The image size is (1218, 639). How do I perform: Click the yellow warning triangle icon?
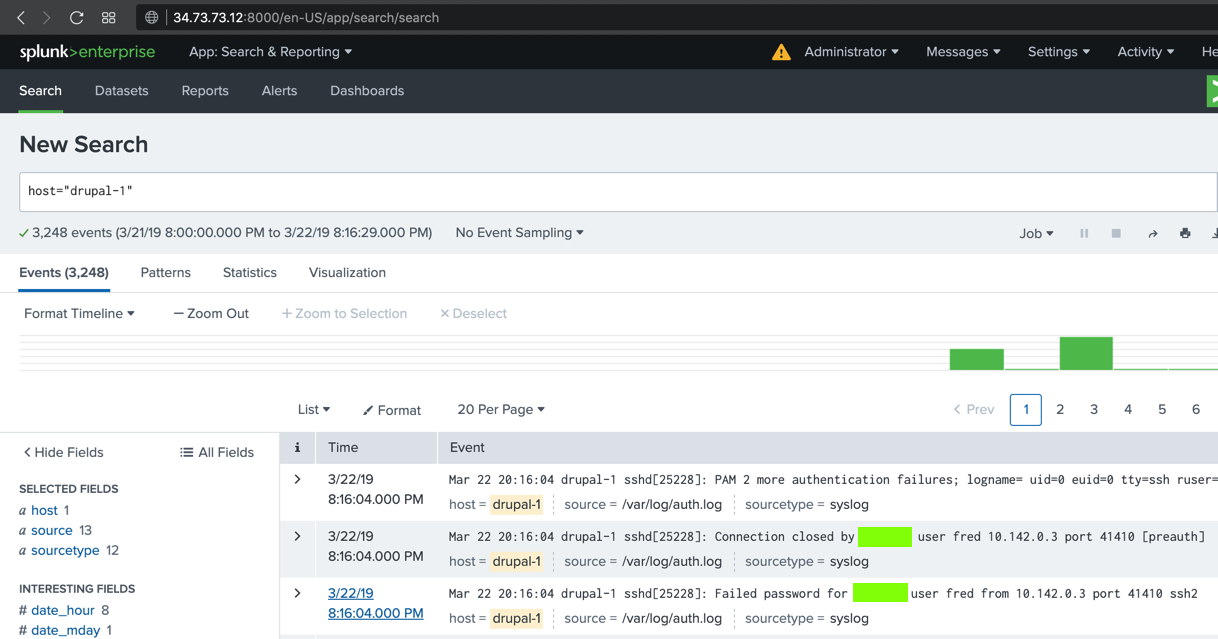(781, 52)
